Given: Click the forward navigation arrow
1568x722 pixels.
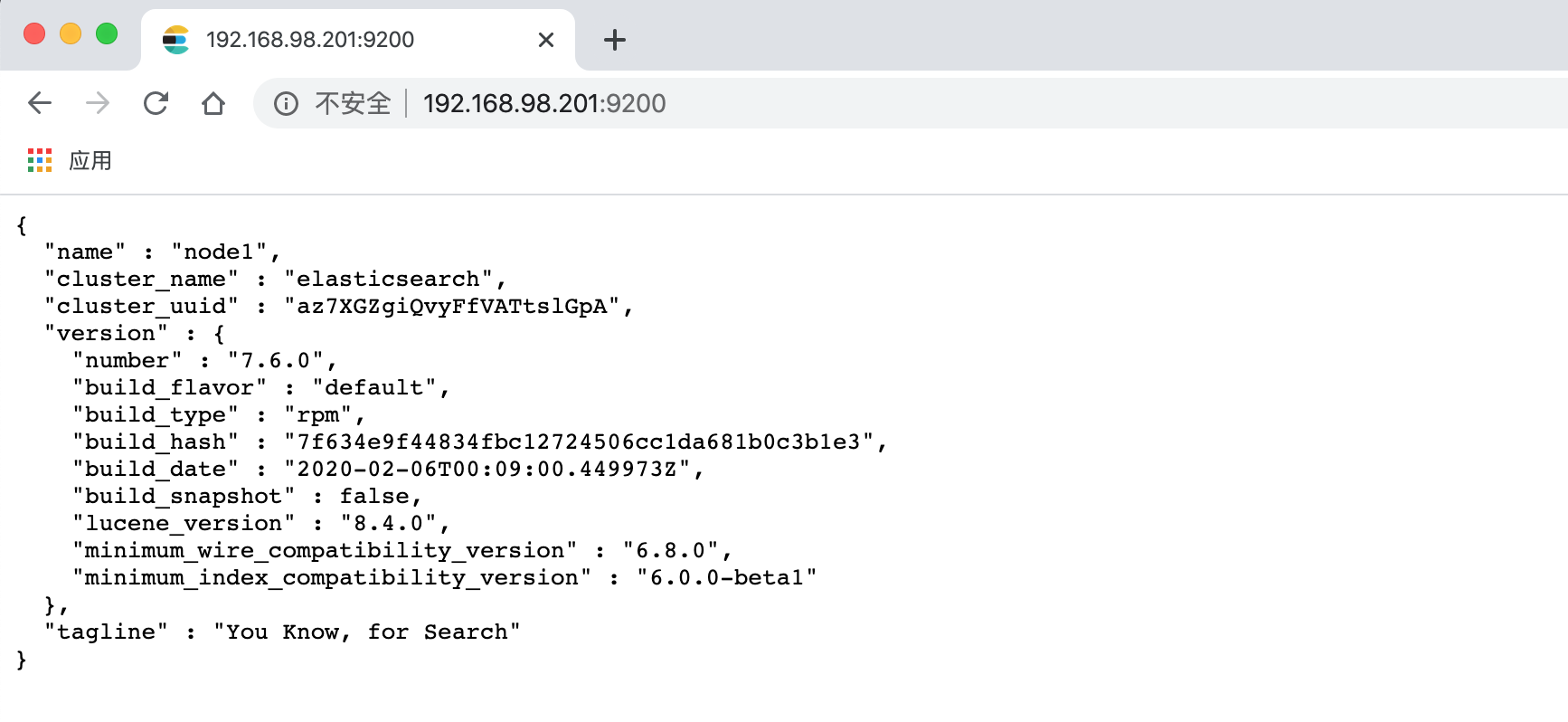Looking at the screenshot, I should 98,103.
